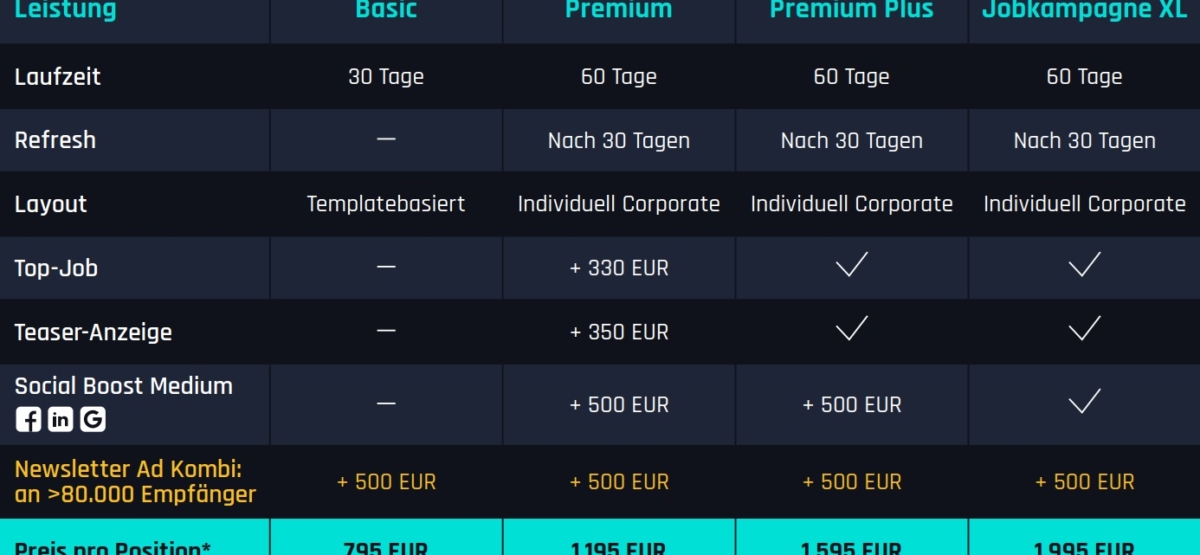Click the Refresh dash in Basic column
The width and height of the screenshot is (1200, 555).
386,140
